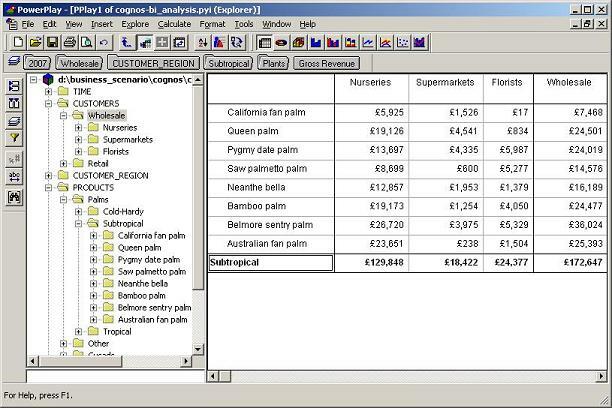Click the Nurseries column header
The image size is (612, 408).
tap(370, 82)
